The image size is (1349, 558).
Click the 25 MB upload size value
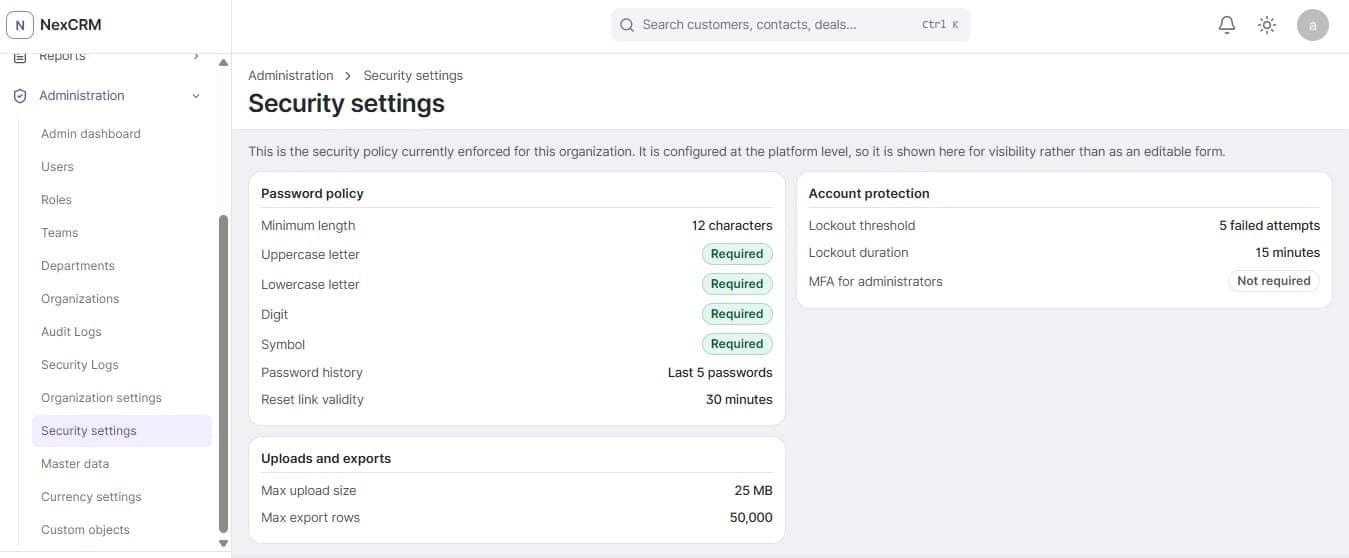point(753,491)
